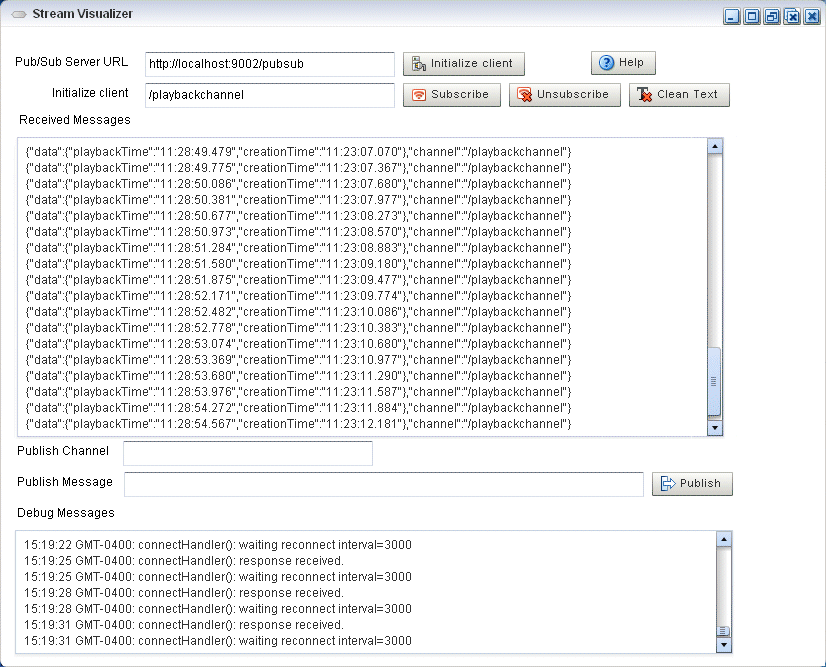Viewport: 826px width, 667px height.
Task: Click the message with playbackTime 11:28:54.567
Action: (299, 424)
